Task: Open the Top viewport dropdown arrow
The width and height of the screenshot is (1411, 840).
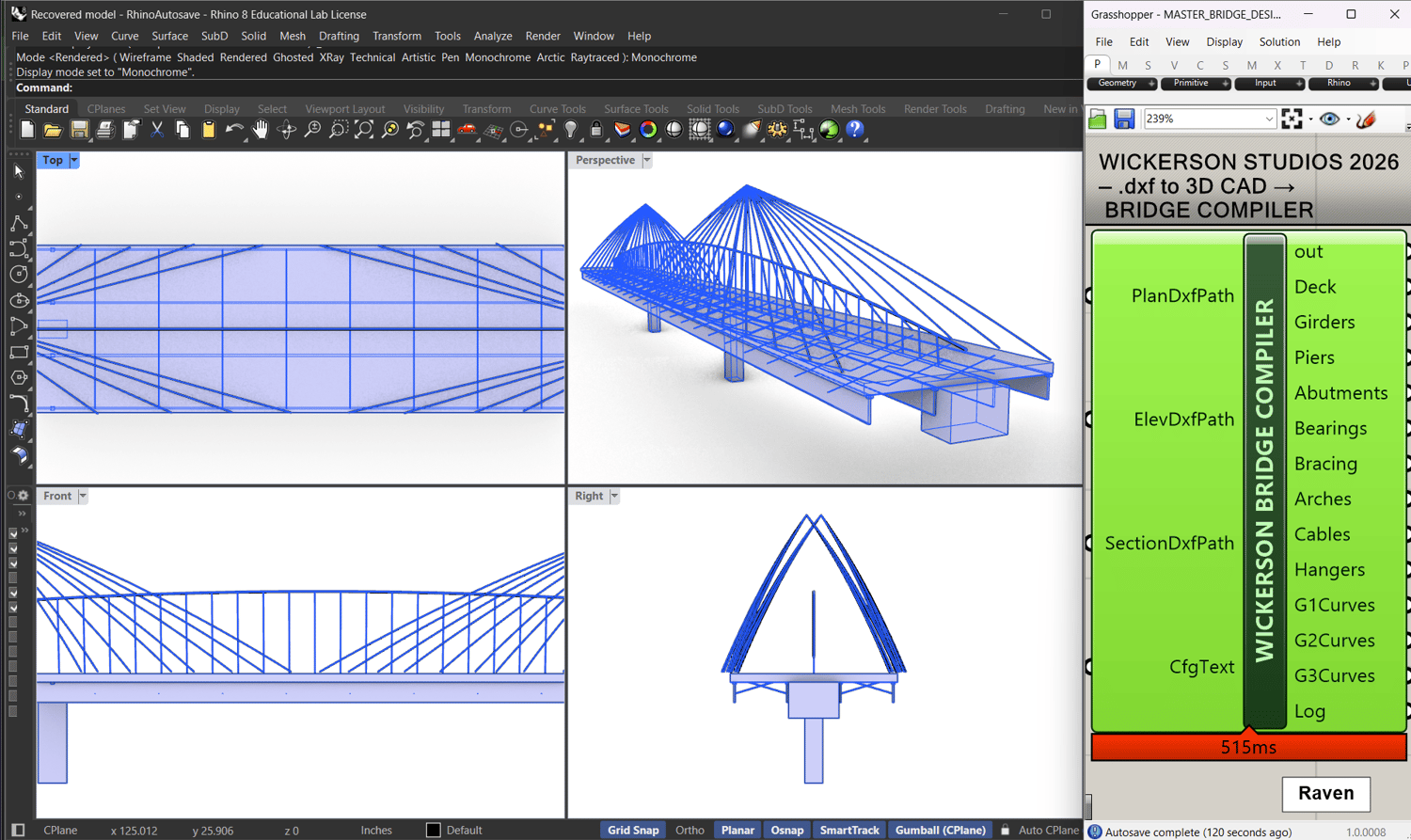Action: [x=73, y=161]
